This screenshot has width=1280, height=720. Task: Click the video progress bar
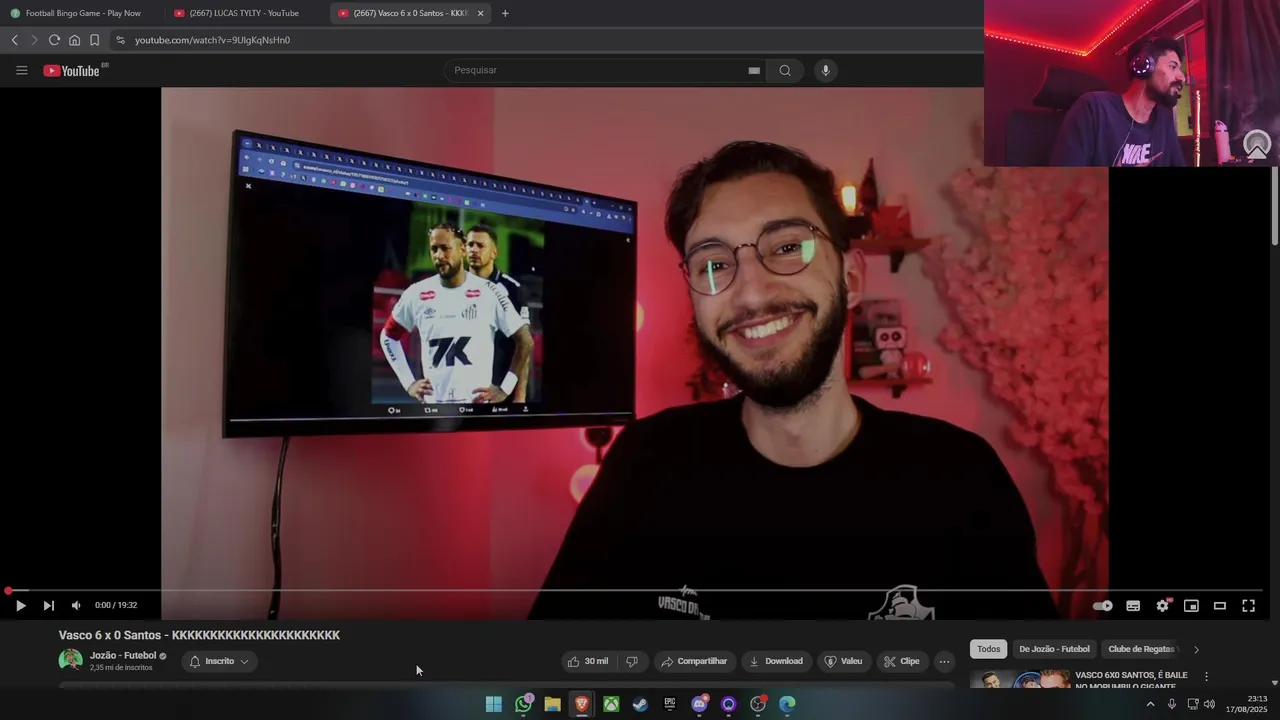(635, 591)
